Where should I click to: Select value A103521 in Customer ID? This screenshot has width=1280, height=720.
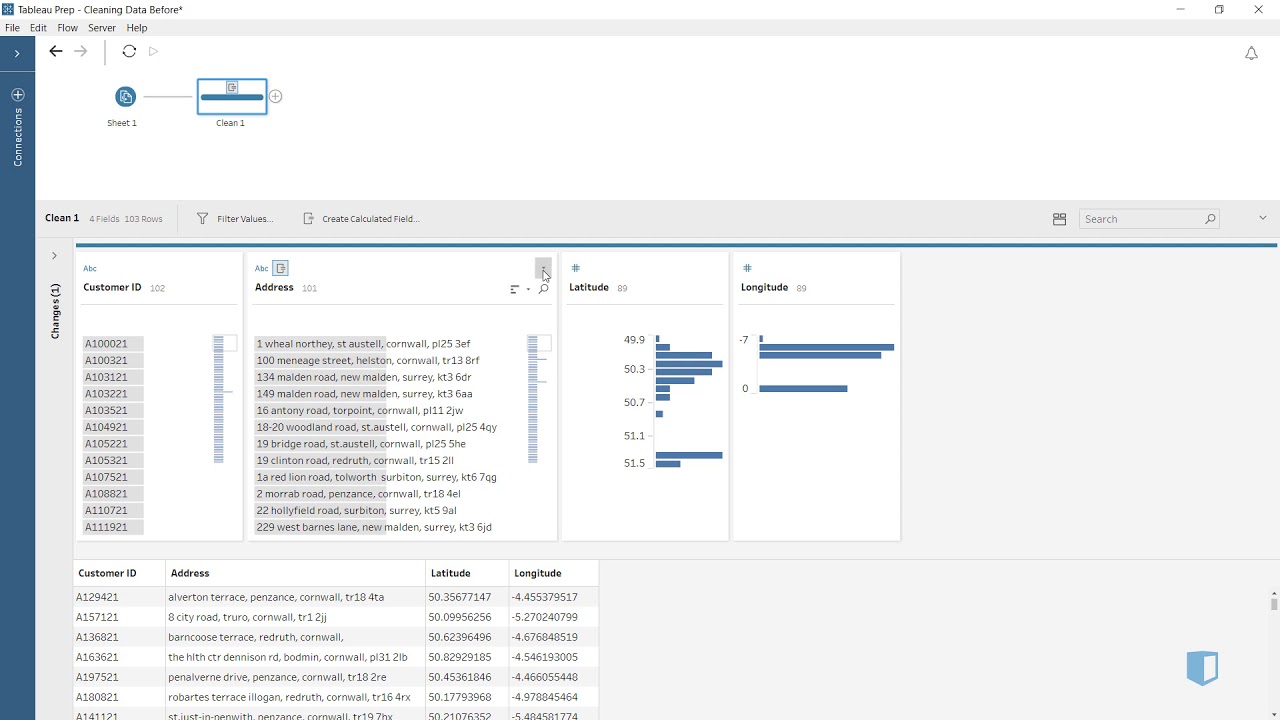click(x=113, y=410)
